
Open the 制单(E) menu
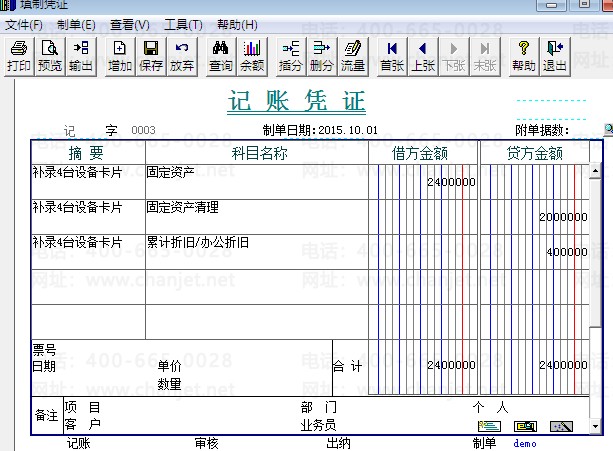pos(76,24)
